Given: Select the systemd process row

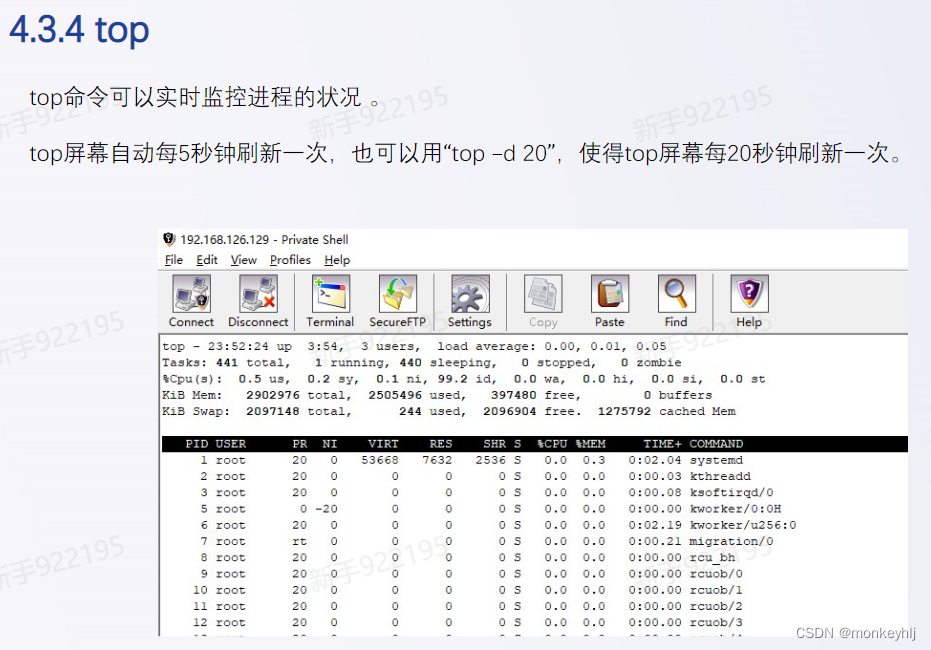Looking at the screenshot, I should [400, 459].
